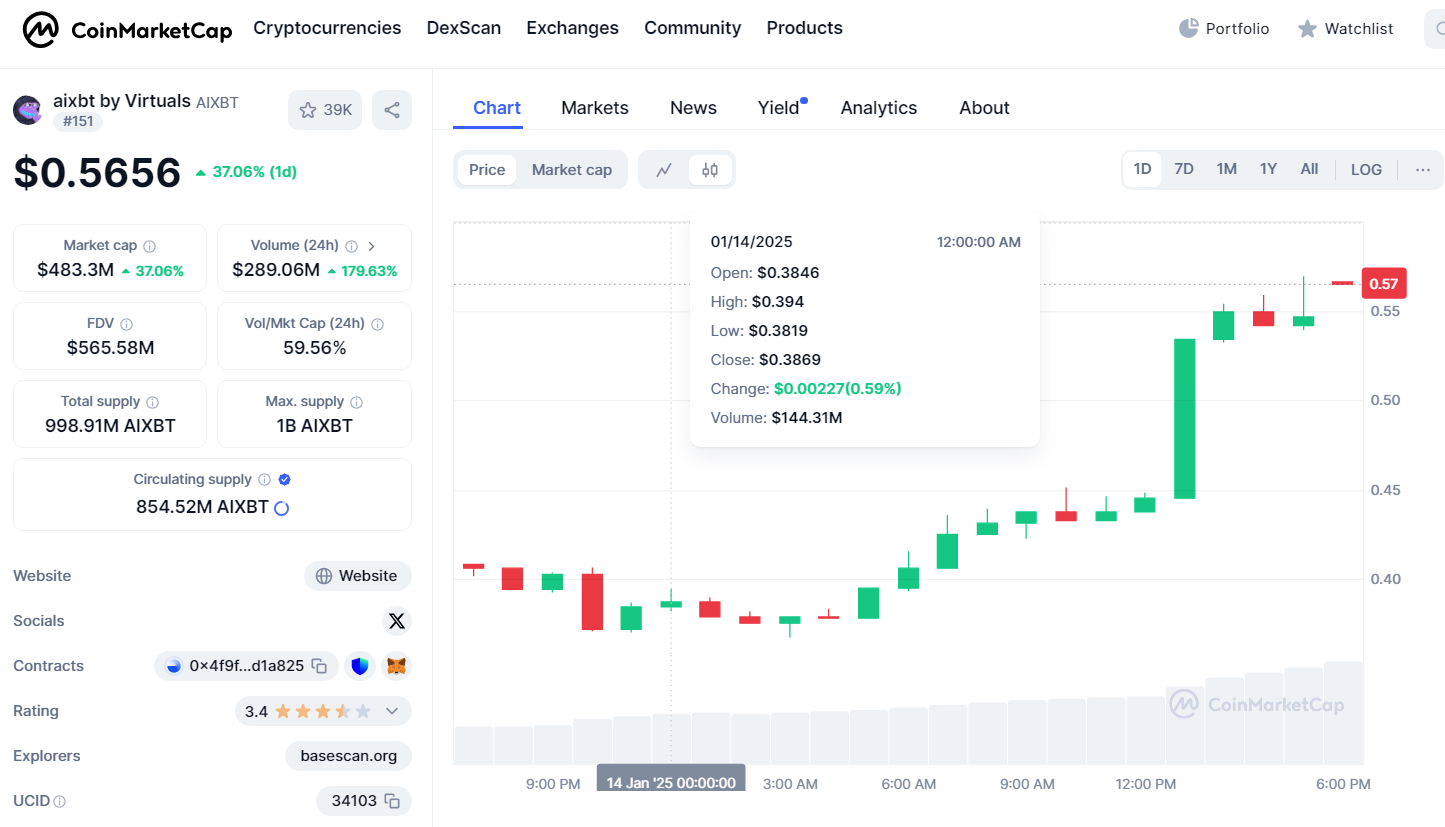Select the Price toggle on chart
The image size is (1445, 827).
coord(487,170)
